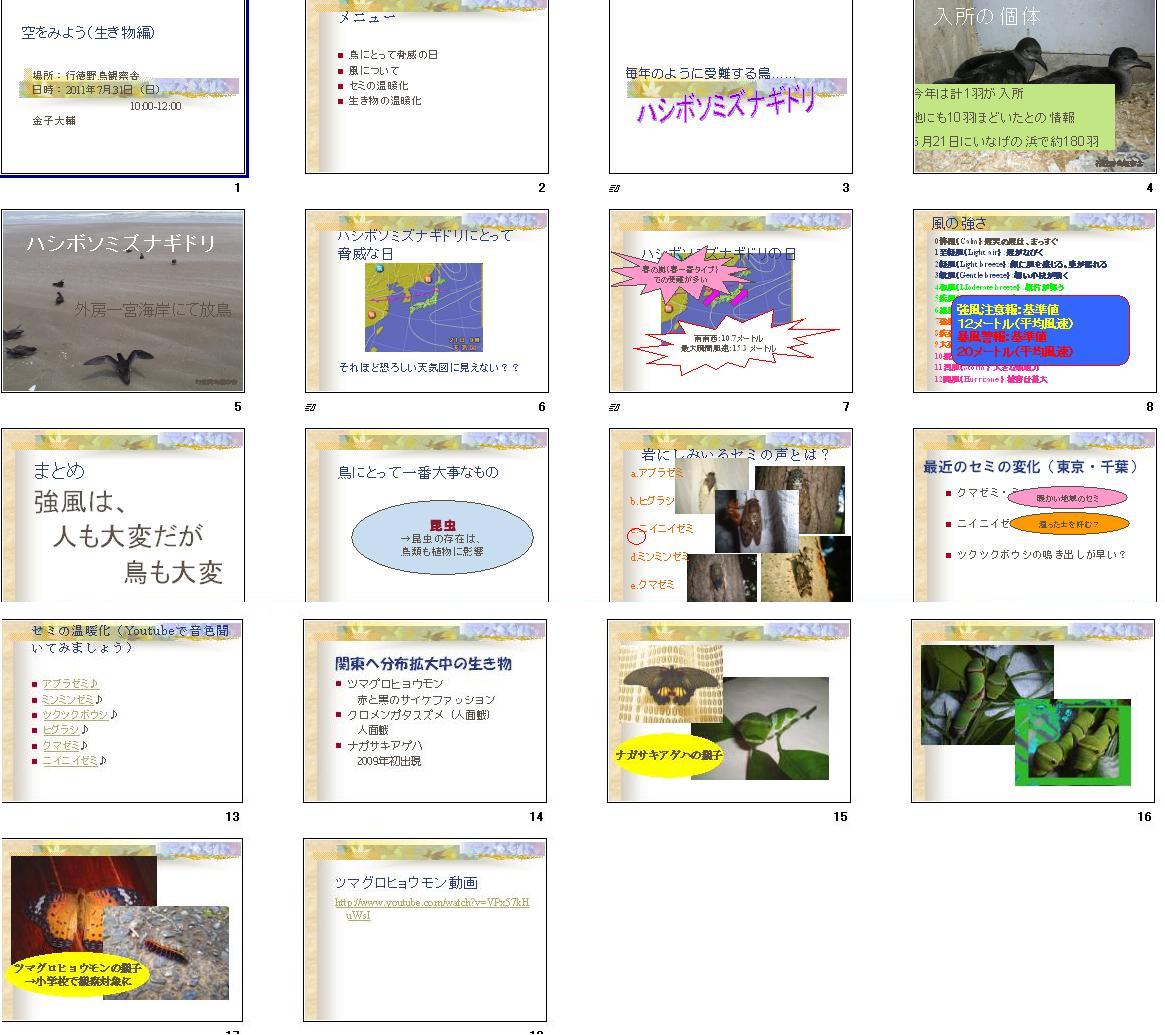Select the まとめ summary slide
This screenshot has width=1165, height=1035.
[x=123, y=515]
